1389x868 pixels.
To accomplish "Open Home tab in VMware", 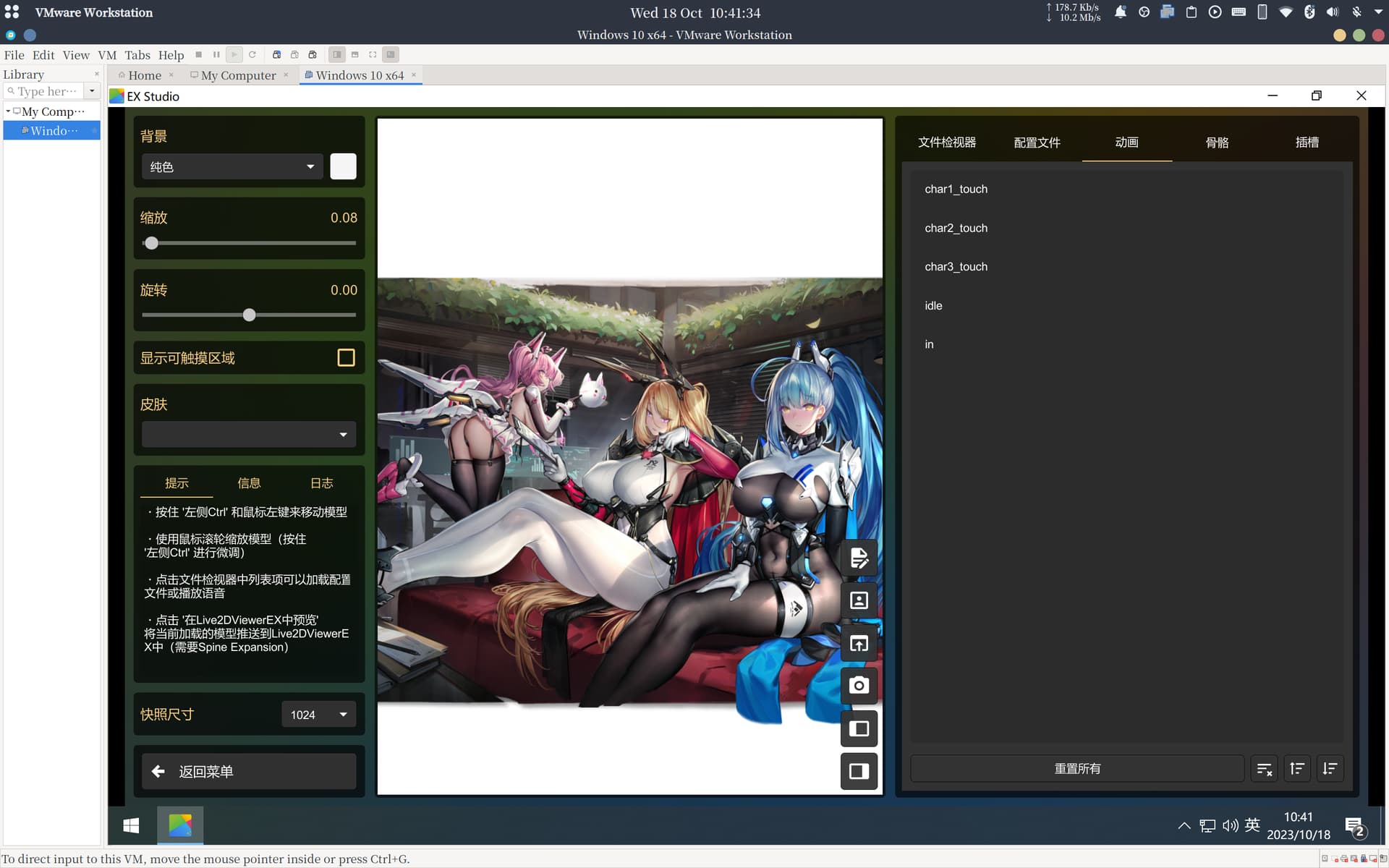I will (x=144, y=75).
